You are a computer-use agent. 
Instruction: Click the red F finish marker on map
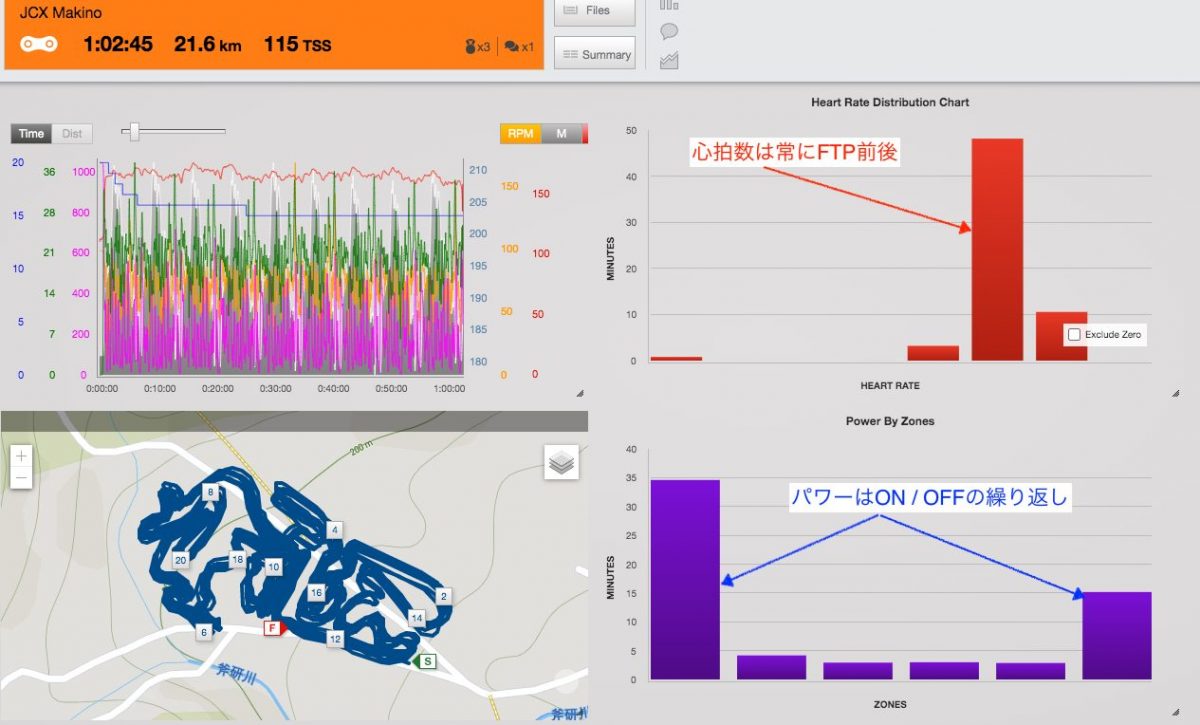tap(271, 628)
